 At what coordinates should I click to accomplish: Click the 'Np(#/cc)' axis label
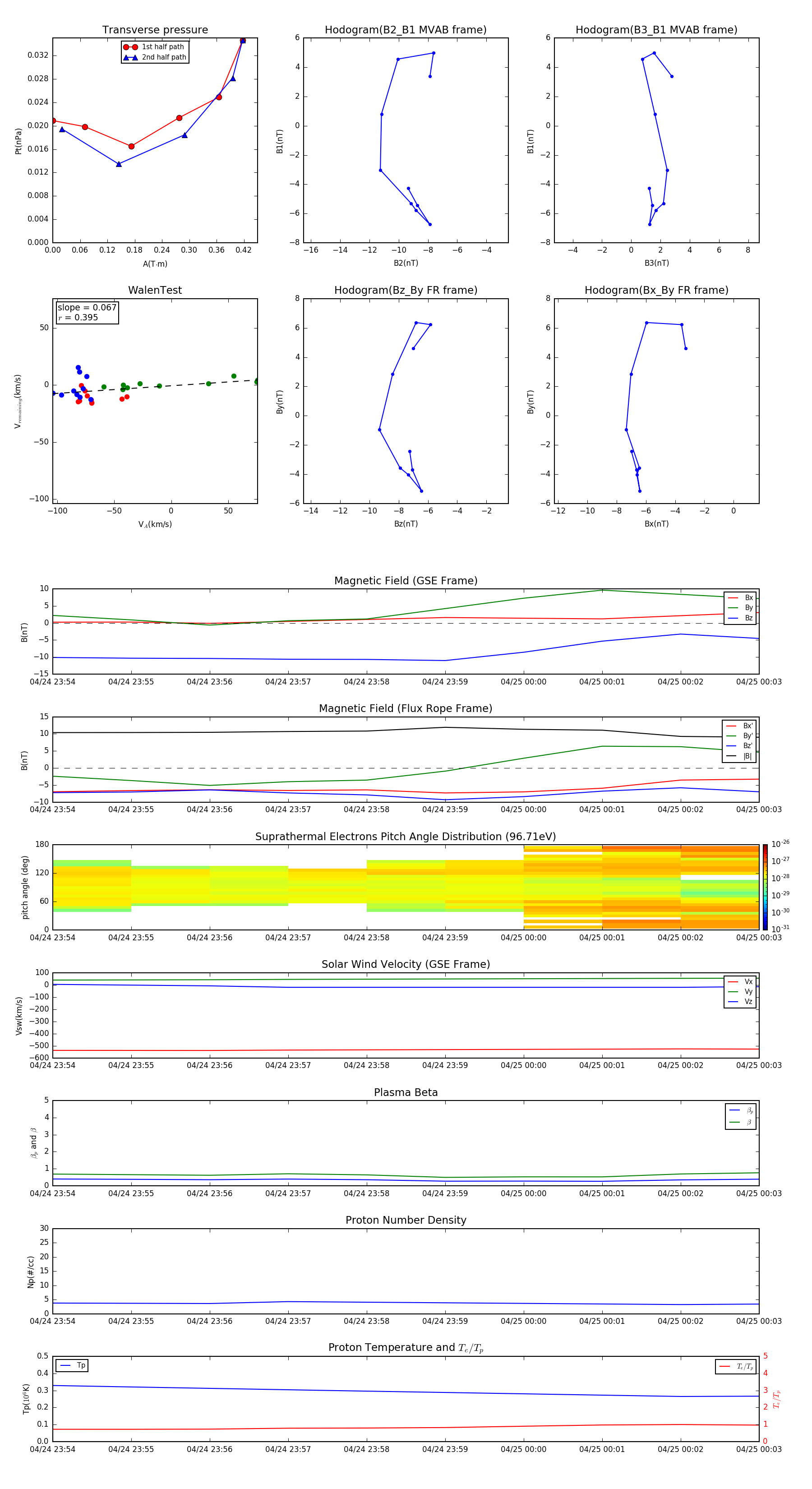click(31, 1271)
